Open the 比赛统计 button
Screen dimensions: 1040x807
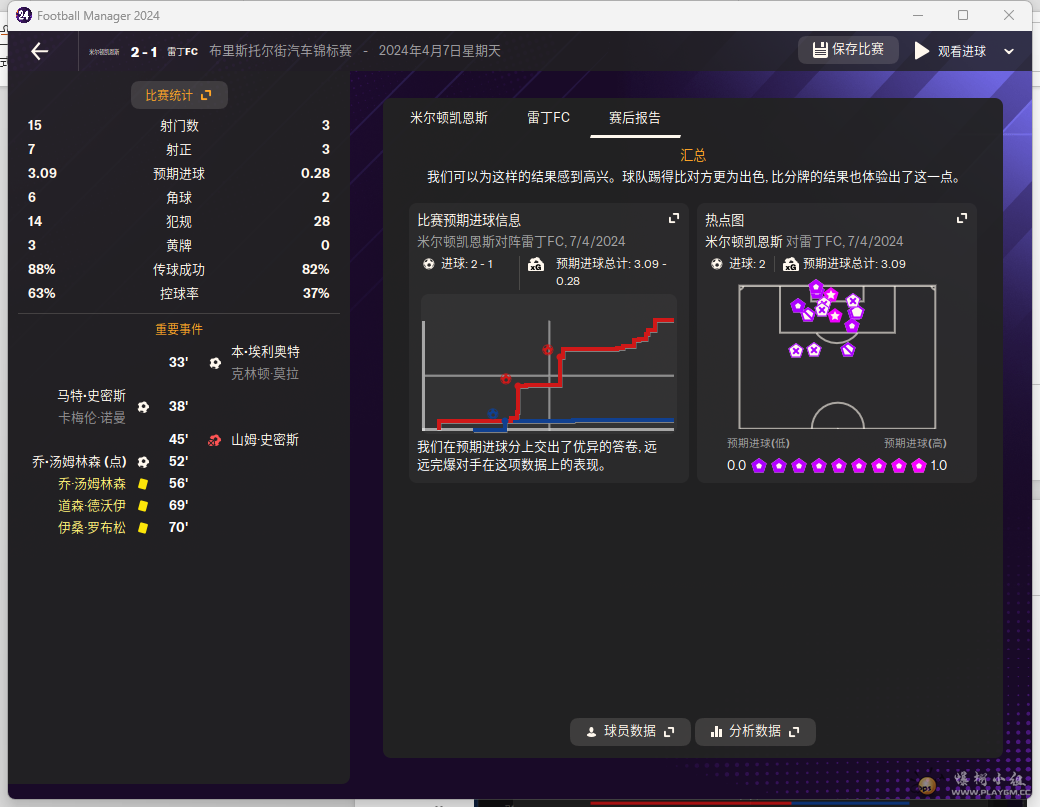[x=179, y=95]
